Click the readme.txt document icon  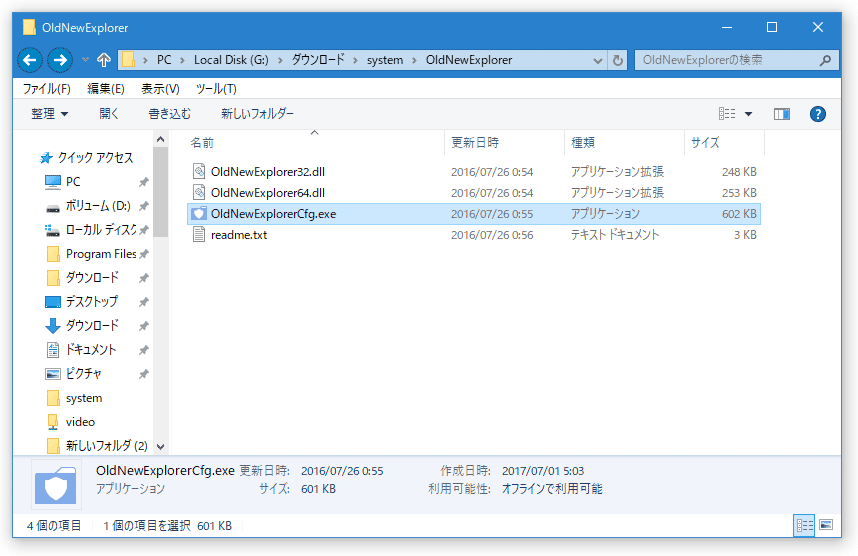coord(199,235)
